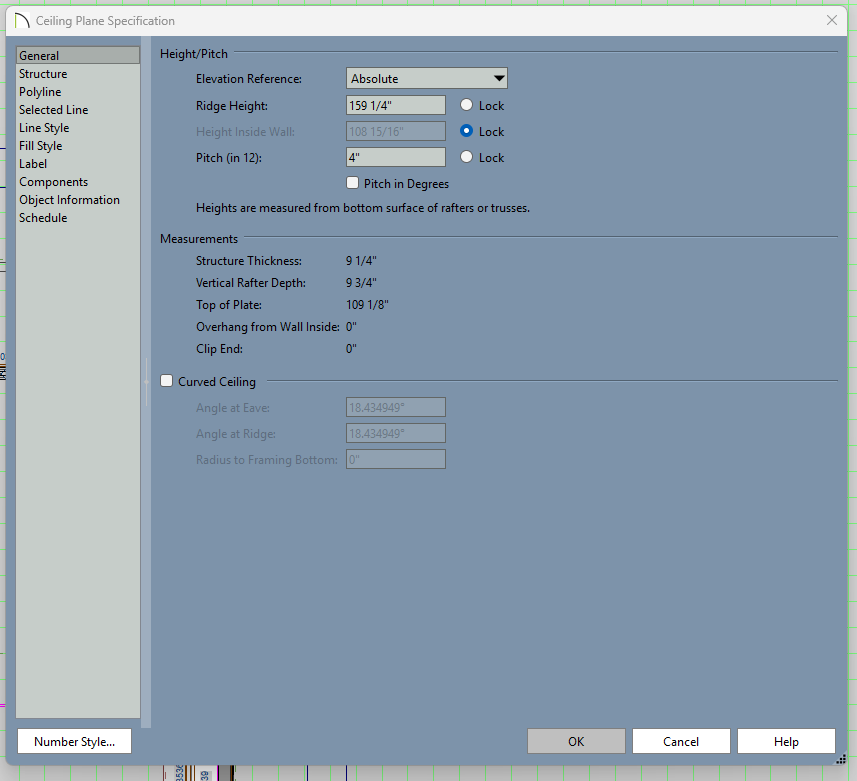Click the ceiling plane icon in title bar
857x781 pixels.
point(21,20)
